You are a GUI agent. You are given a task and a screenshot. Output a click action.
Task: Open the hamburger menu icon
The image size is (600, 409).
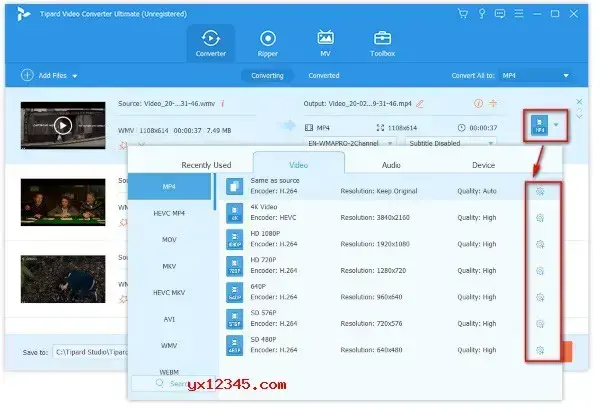[x=519, y=14]
